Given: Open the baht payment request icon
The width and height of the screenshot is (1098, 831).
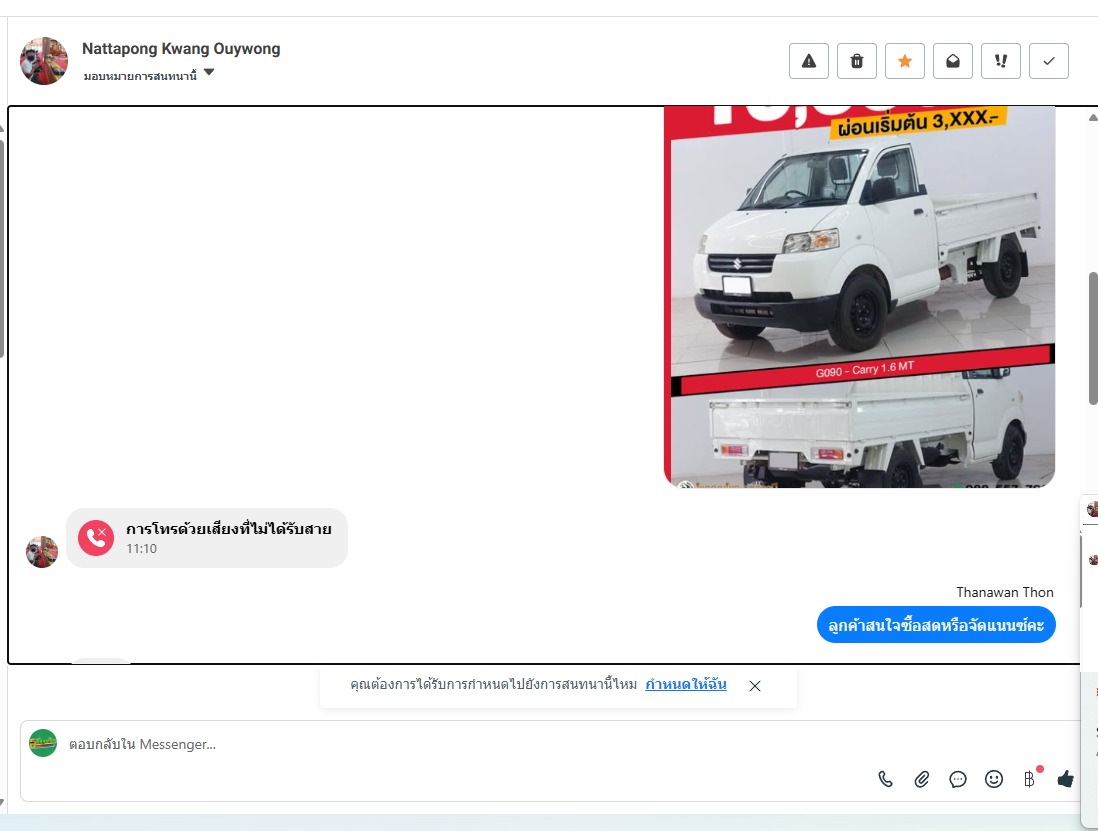Looking at the screenshot, I should coord(1029,779).
